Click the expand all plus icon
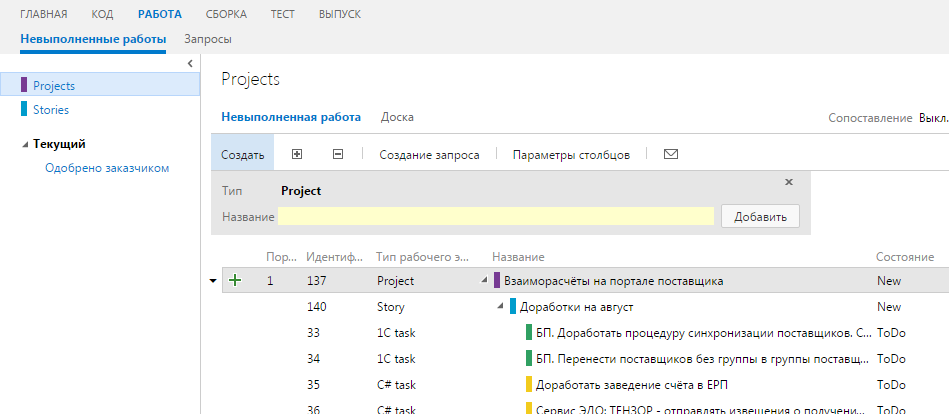This screenshot has width=949, height=414. tap(296, 155)
